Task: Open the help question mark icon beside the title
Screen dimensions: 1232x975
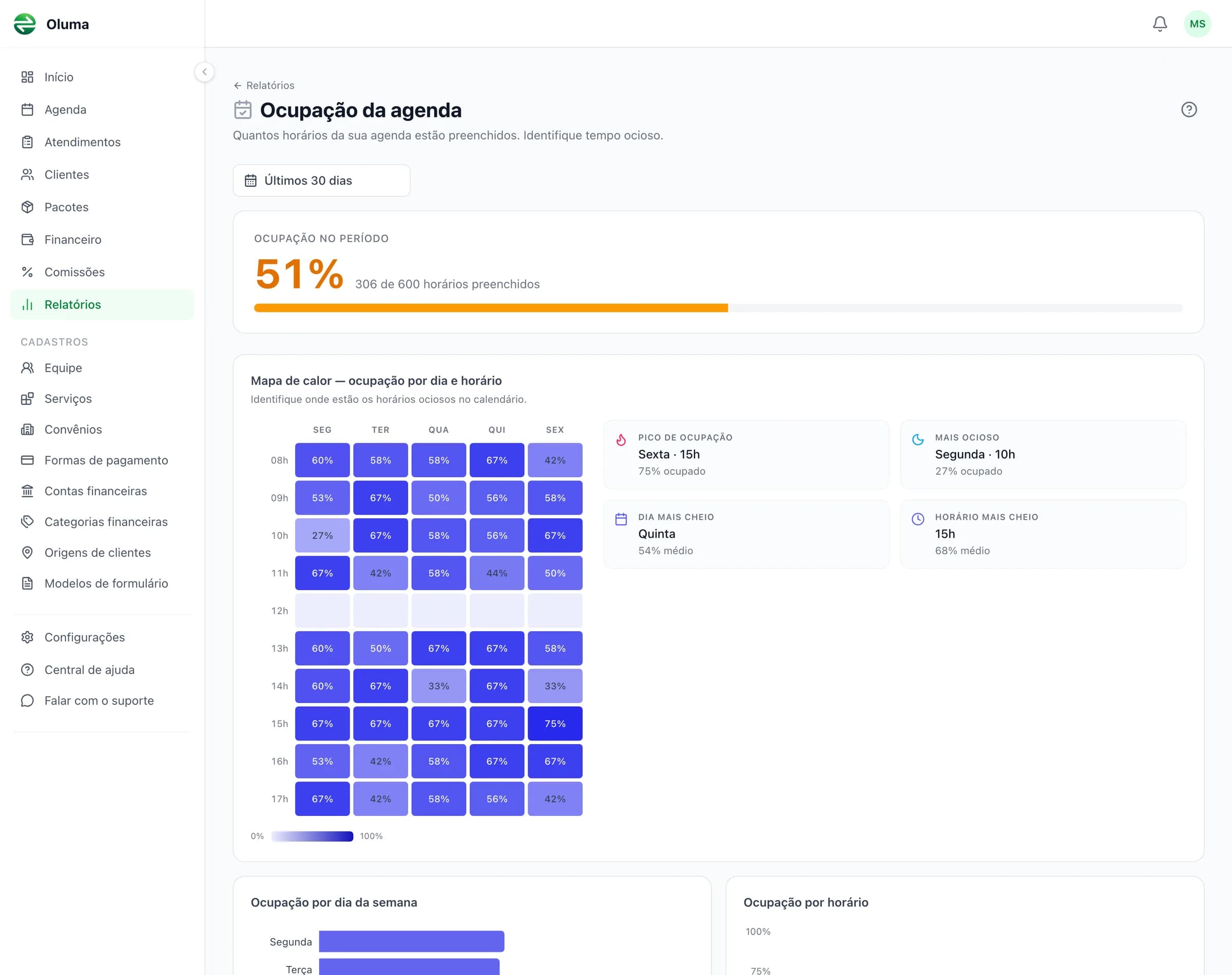Action: tap(1188, 110)
